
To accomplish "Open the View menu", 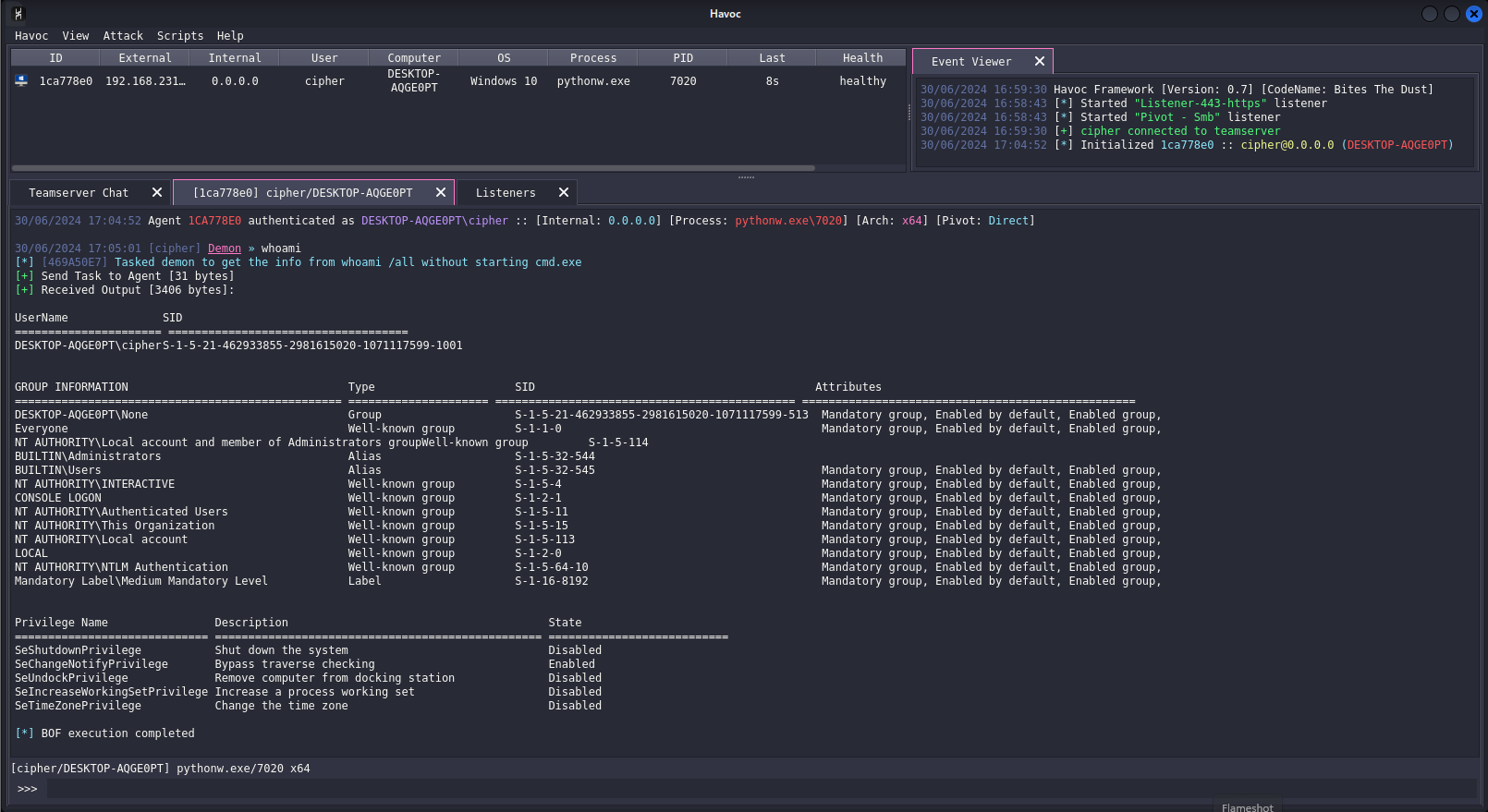I will coord(76,36).
